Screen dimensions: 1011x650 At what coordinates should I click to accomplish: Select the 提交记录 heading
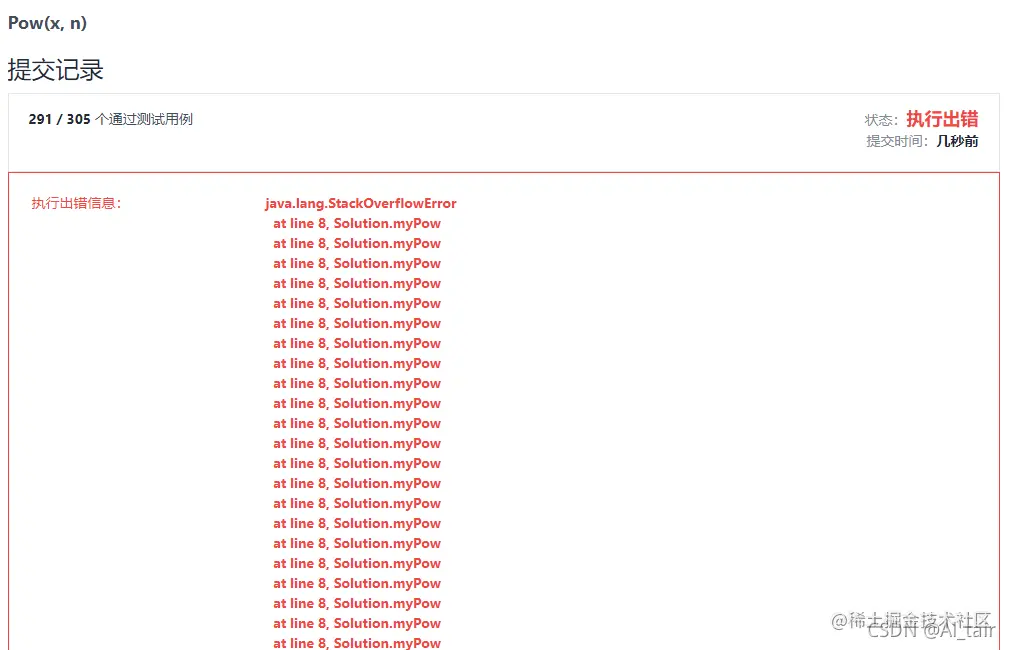click(55, 70)
